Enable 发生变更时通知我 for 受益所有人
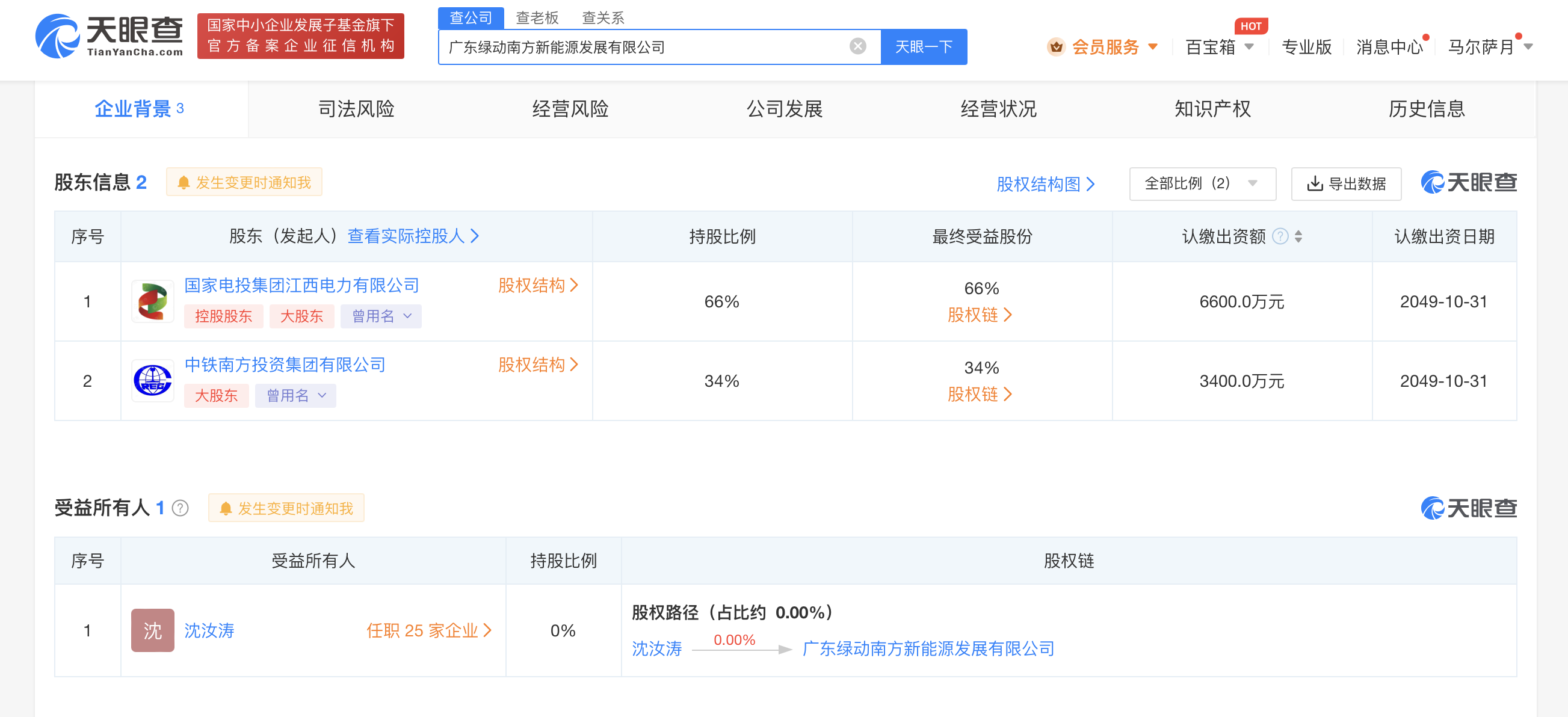 pyautogui.click(x=286, y=508)
